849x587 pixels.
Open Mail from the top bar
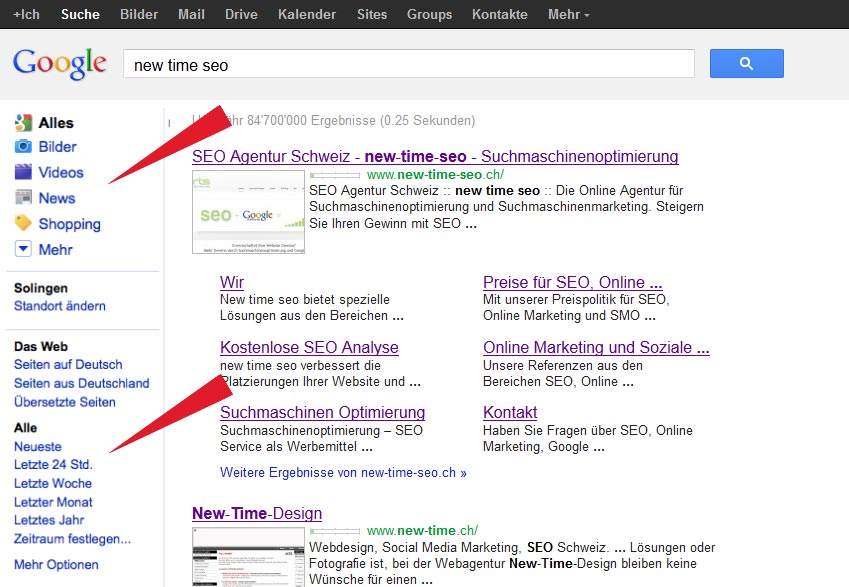[191, 14]
